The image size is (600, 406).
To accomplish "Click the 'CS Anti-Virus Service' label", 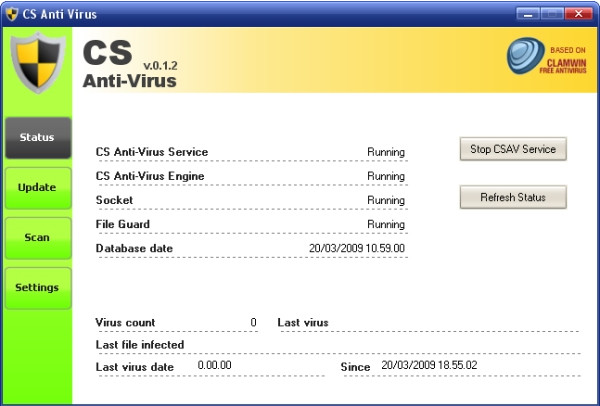I will coord(152,152).
